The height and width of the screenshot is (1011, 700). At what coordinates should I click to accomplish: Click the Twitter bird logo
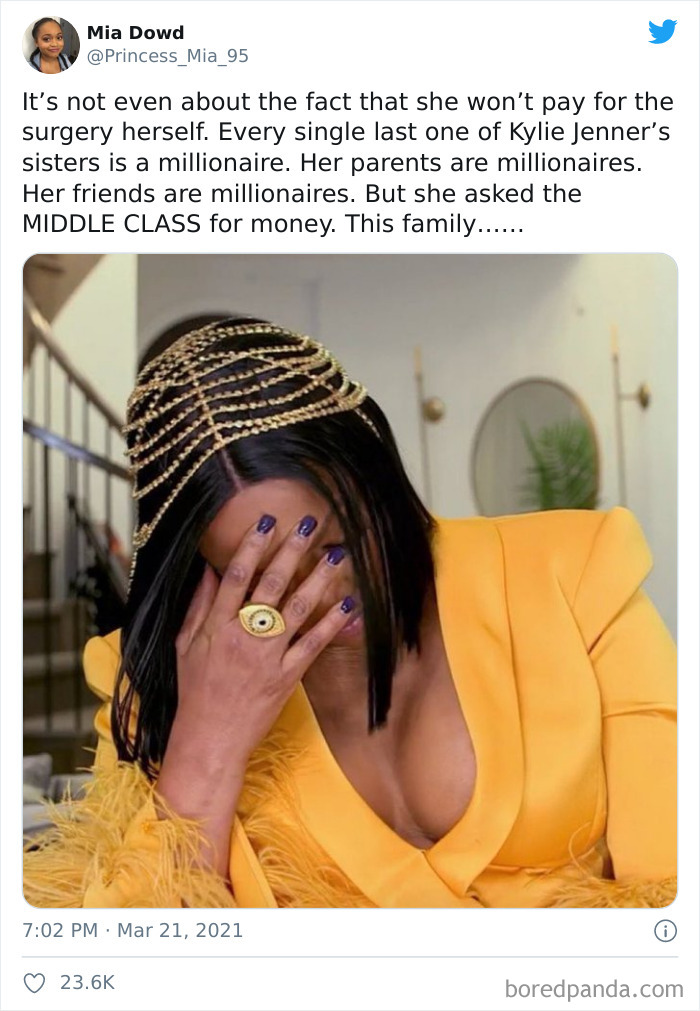pos(662,31)
